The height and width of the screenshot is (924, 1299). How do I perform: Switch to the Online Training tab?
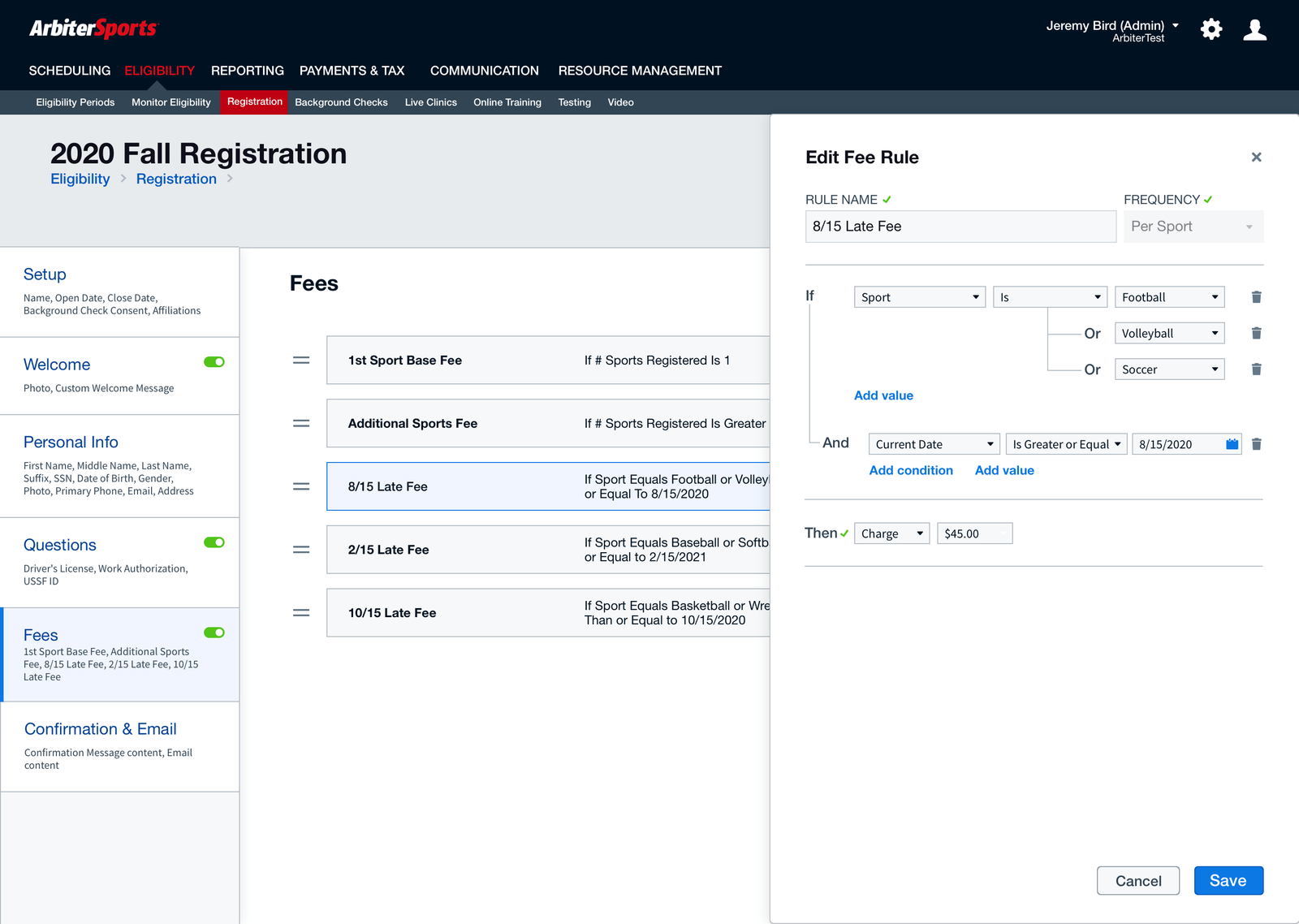(507, 102)
